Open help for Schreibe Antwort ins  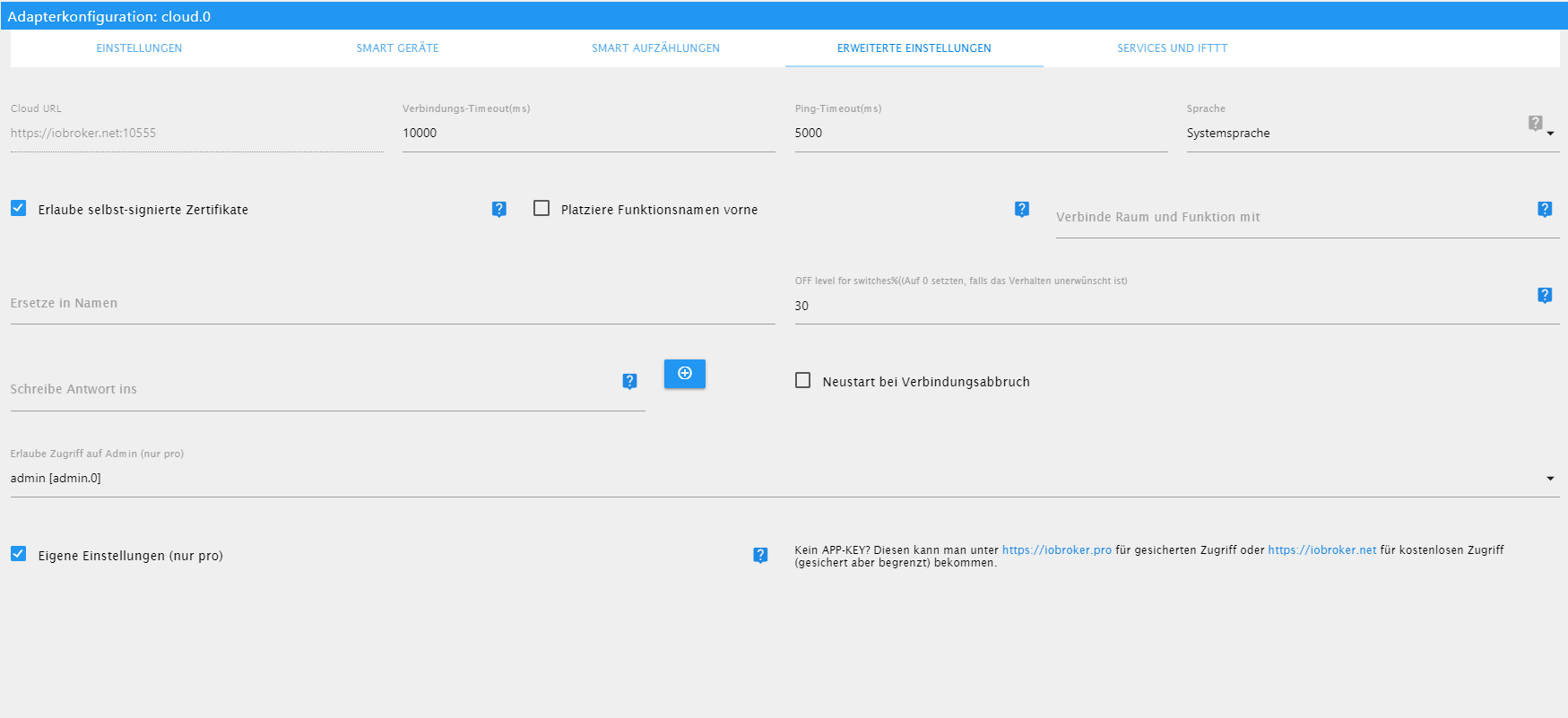click(630, 381)
